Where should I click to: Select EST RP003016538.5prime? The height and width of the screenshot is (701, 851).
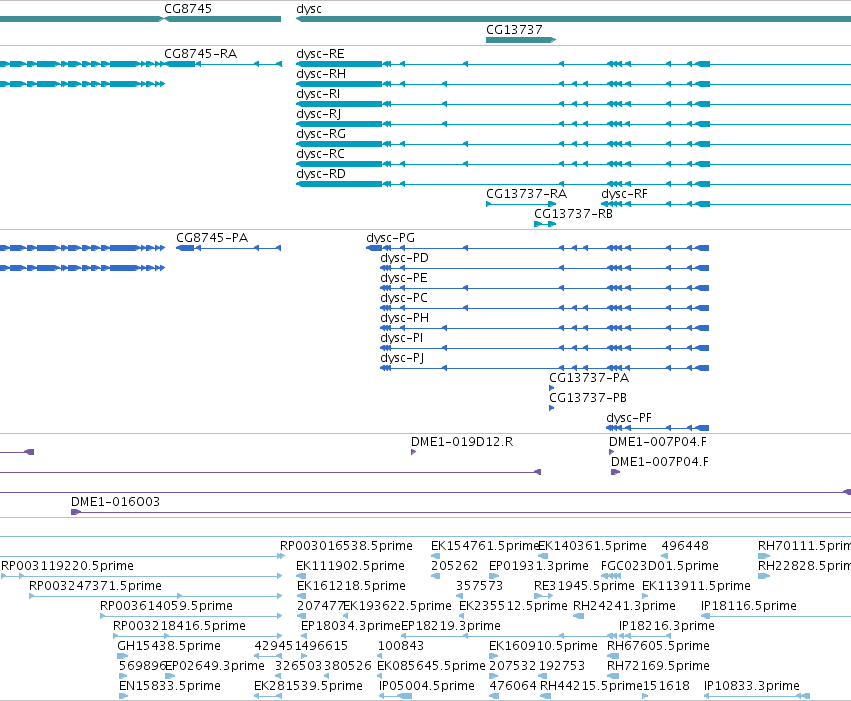point(346,546)
